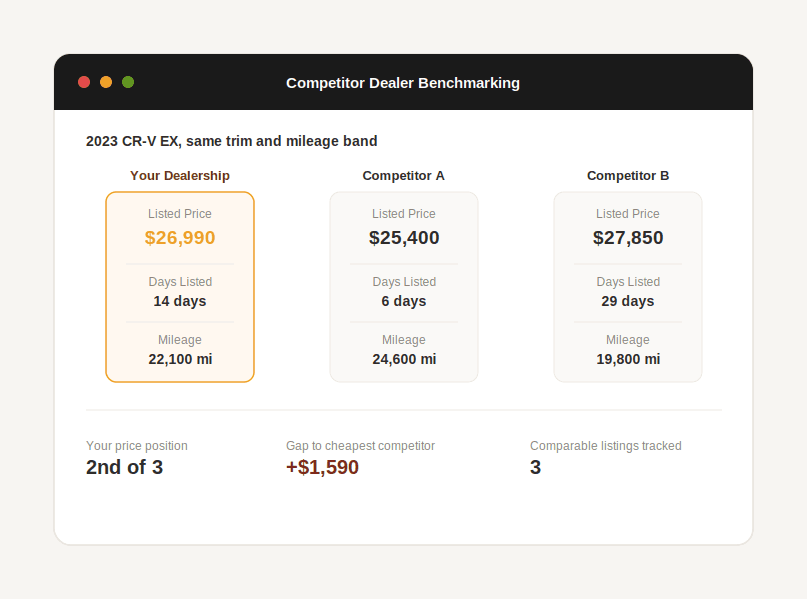
Task: Click the Comparable listings tracked label
Action: (x=606, y=446)
